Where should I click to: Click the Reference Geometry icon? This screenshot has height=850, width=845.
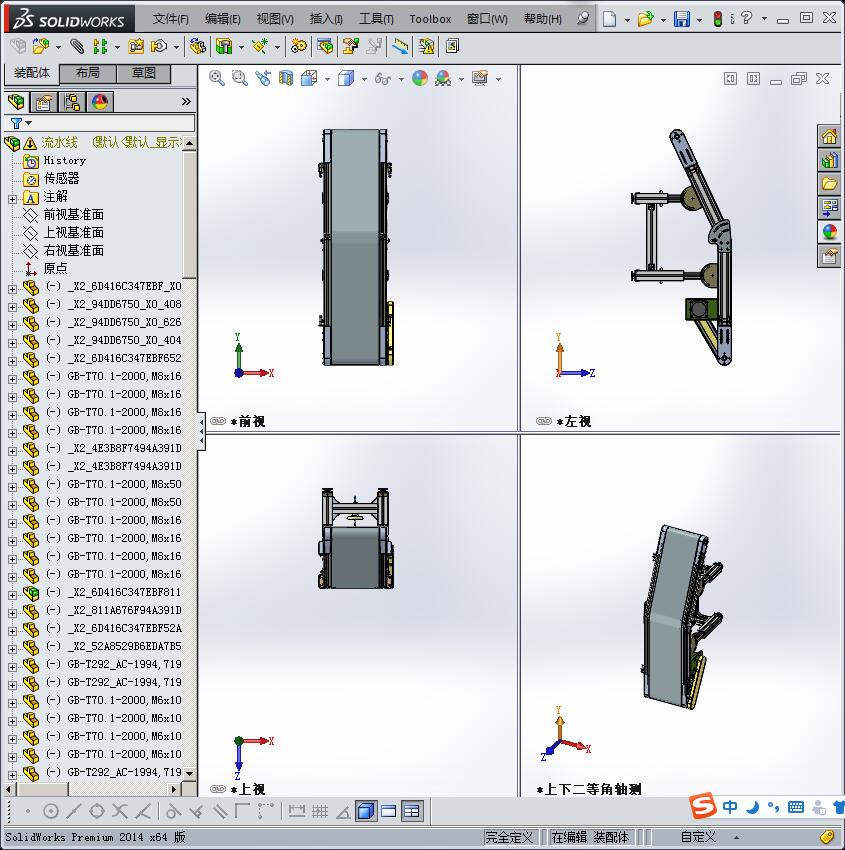pyautogui.click(x=260, y=47)
